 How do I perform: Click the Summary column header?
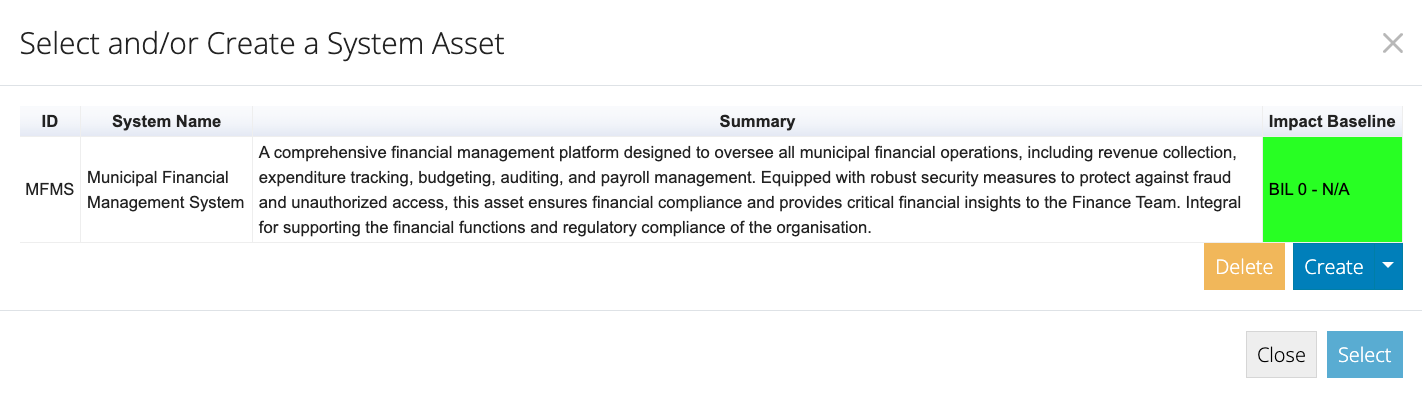(757, 121)
